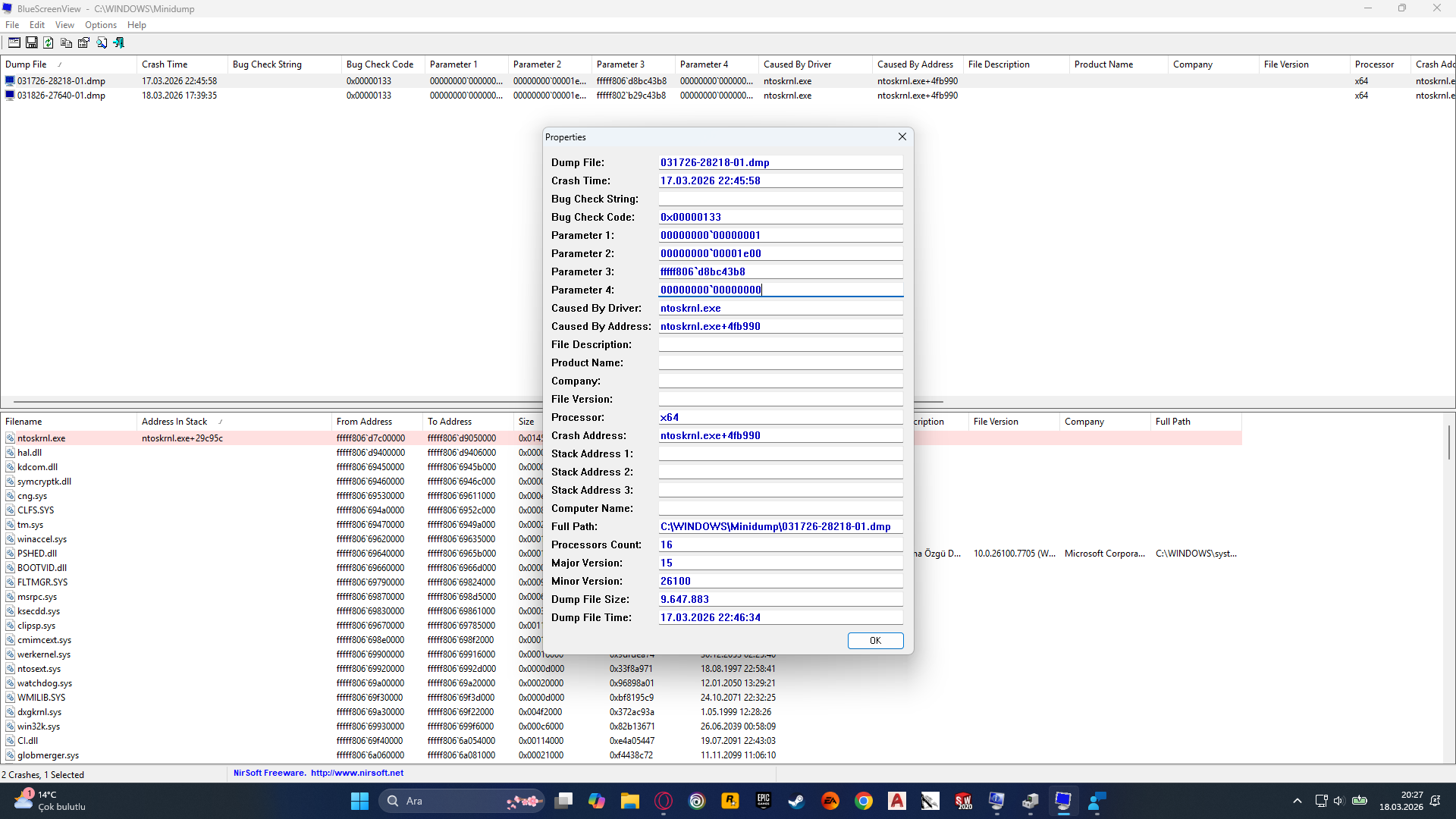
Task: Open the Edit menu
Action: pos(37,25)
